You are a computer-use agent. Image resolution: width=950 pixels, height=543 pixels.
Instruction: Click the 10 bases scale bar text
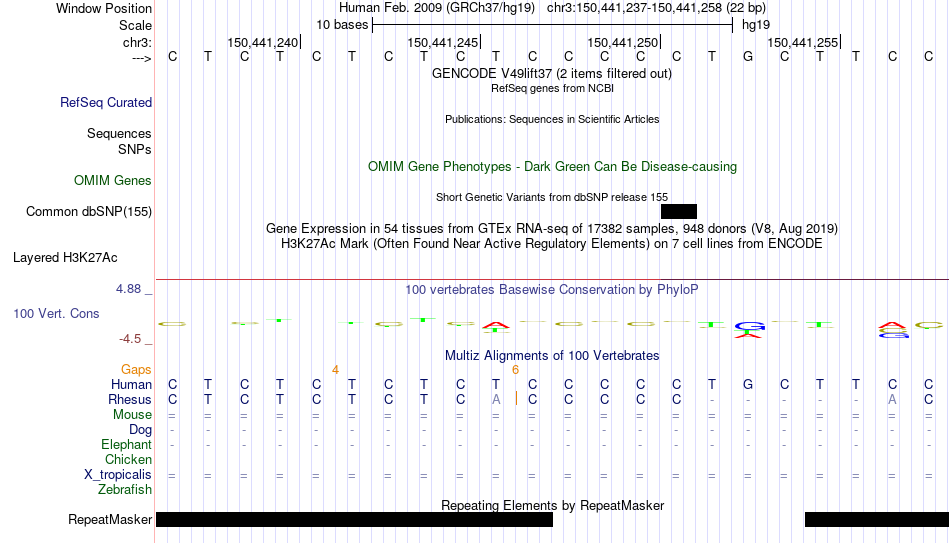[342, 25]
